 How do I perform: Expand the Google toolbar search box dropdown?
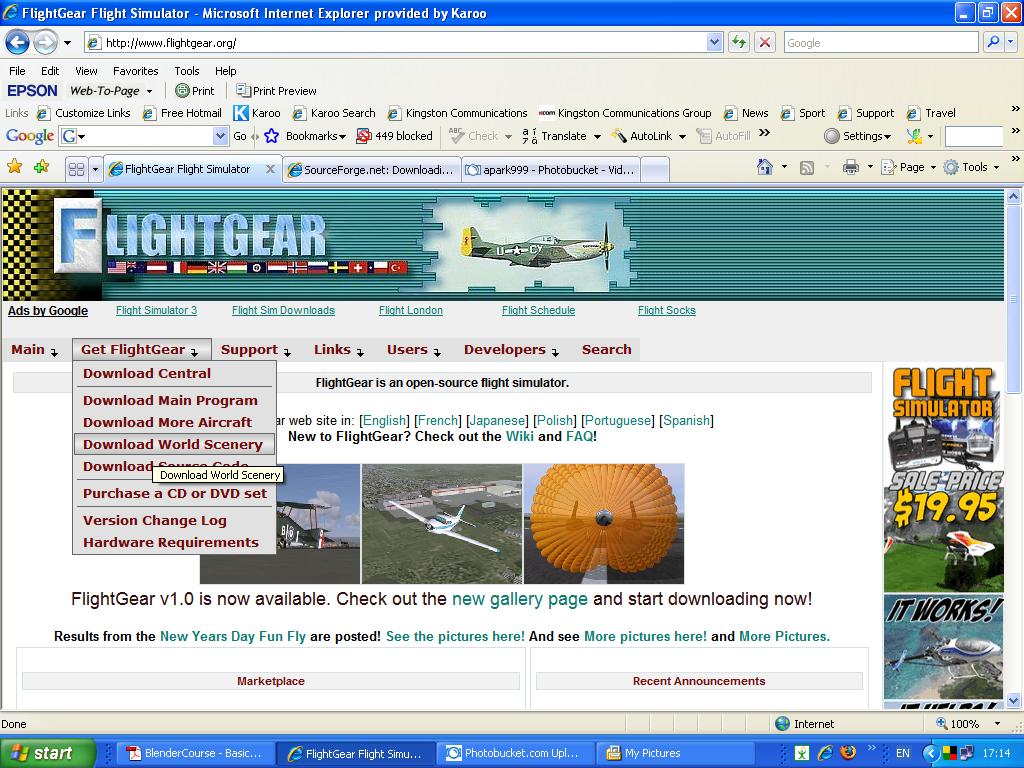(x=221, y=136)
